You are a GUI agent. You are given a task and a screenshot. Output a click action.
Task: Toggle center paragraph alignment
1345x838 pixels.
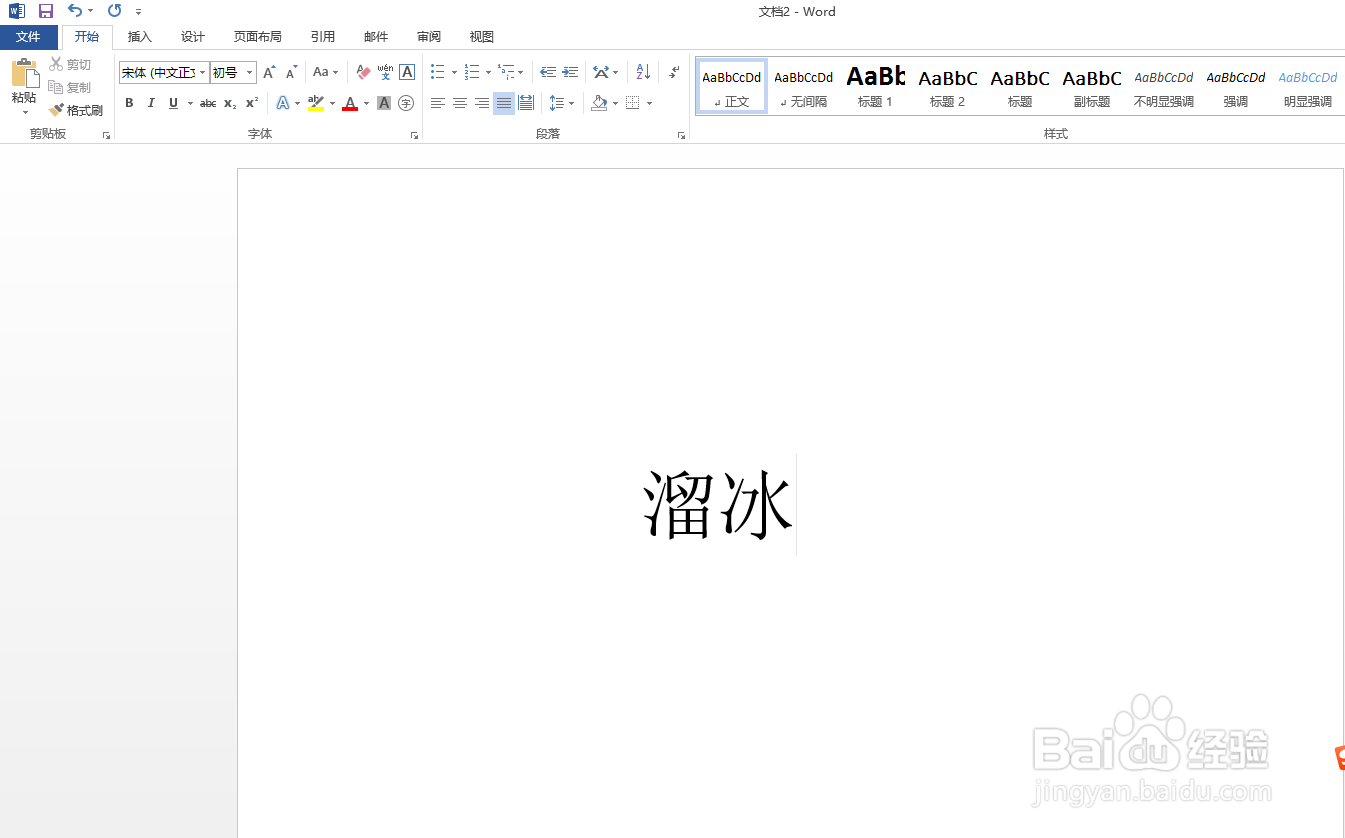pos(459,102)
